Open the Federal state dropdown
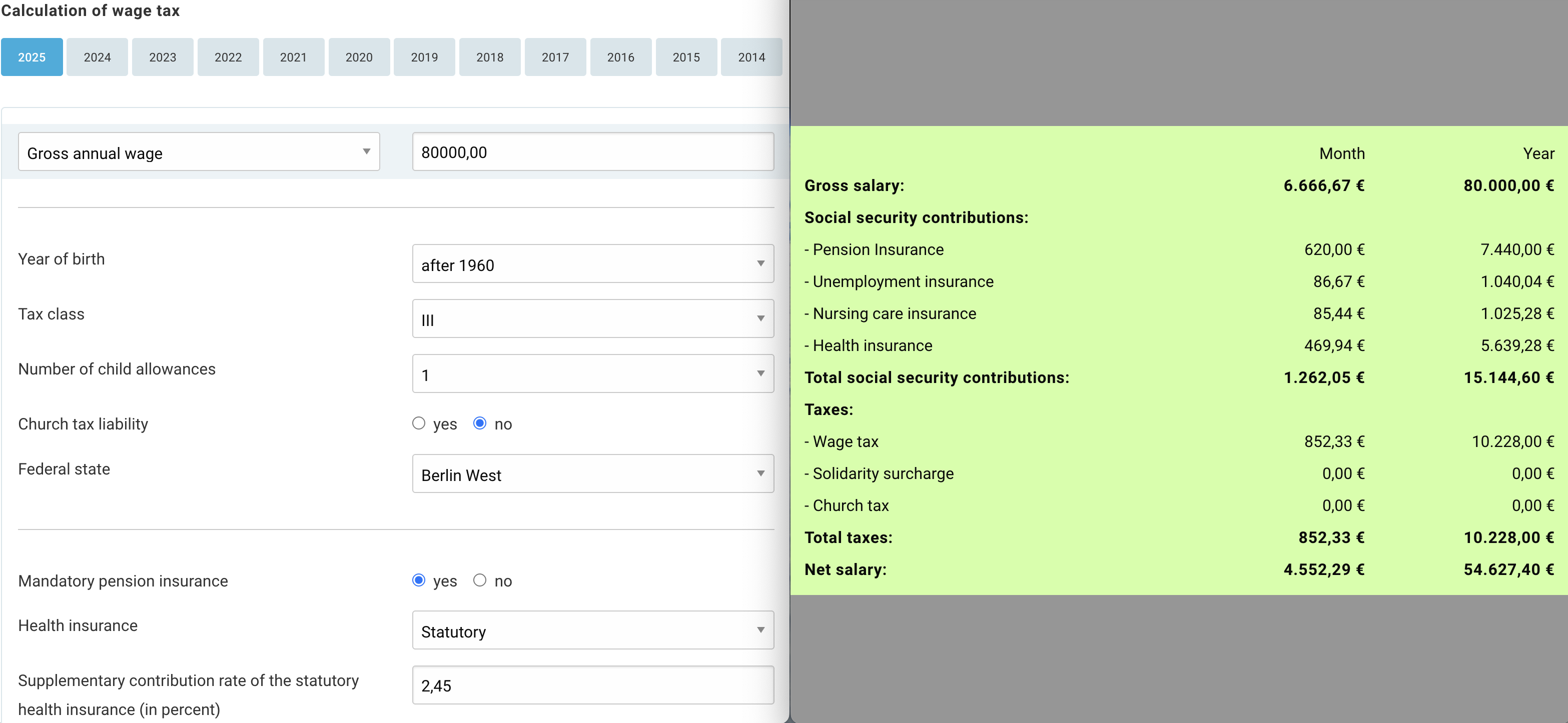1568x723 pixels. [592, 474]
